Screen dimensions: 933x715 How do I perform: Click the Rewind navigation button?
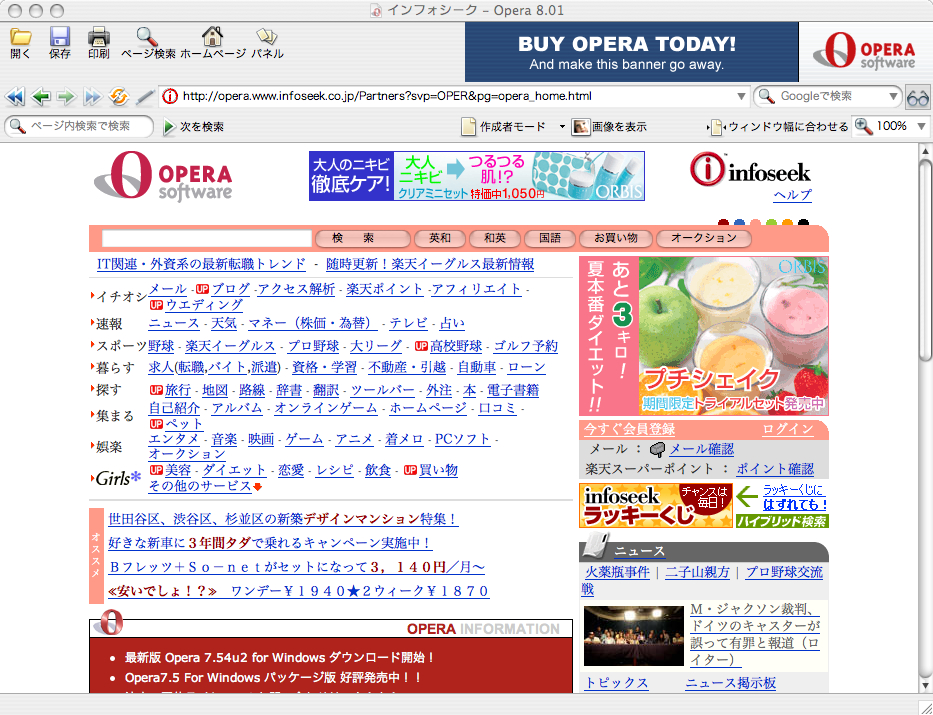[x=15, y=96]
